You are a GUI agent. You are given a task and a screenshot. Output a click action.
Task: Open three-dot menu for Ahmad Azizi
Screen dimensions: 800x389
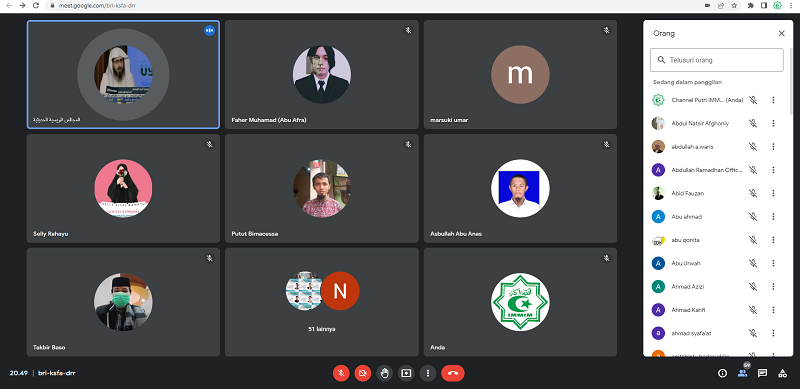773,286
